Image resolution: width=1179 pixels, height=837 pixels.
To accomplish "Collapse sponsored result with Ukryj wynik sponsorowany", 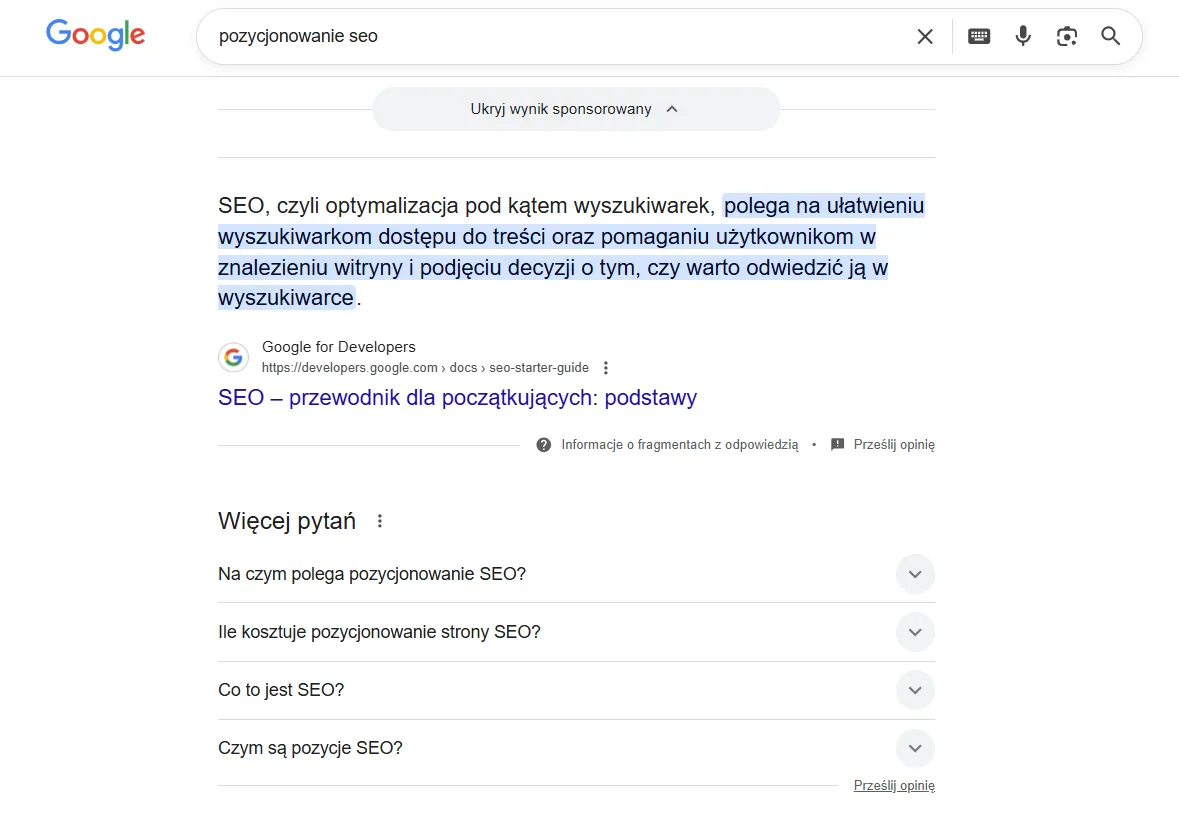I will click(575, 109).
